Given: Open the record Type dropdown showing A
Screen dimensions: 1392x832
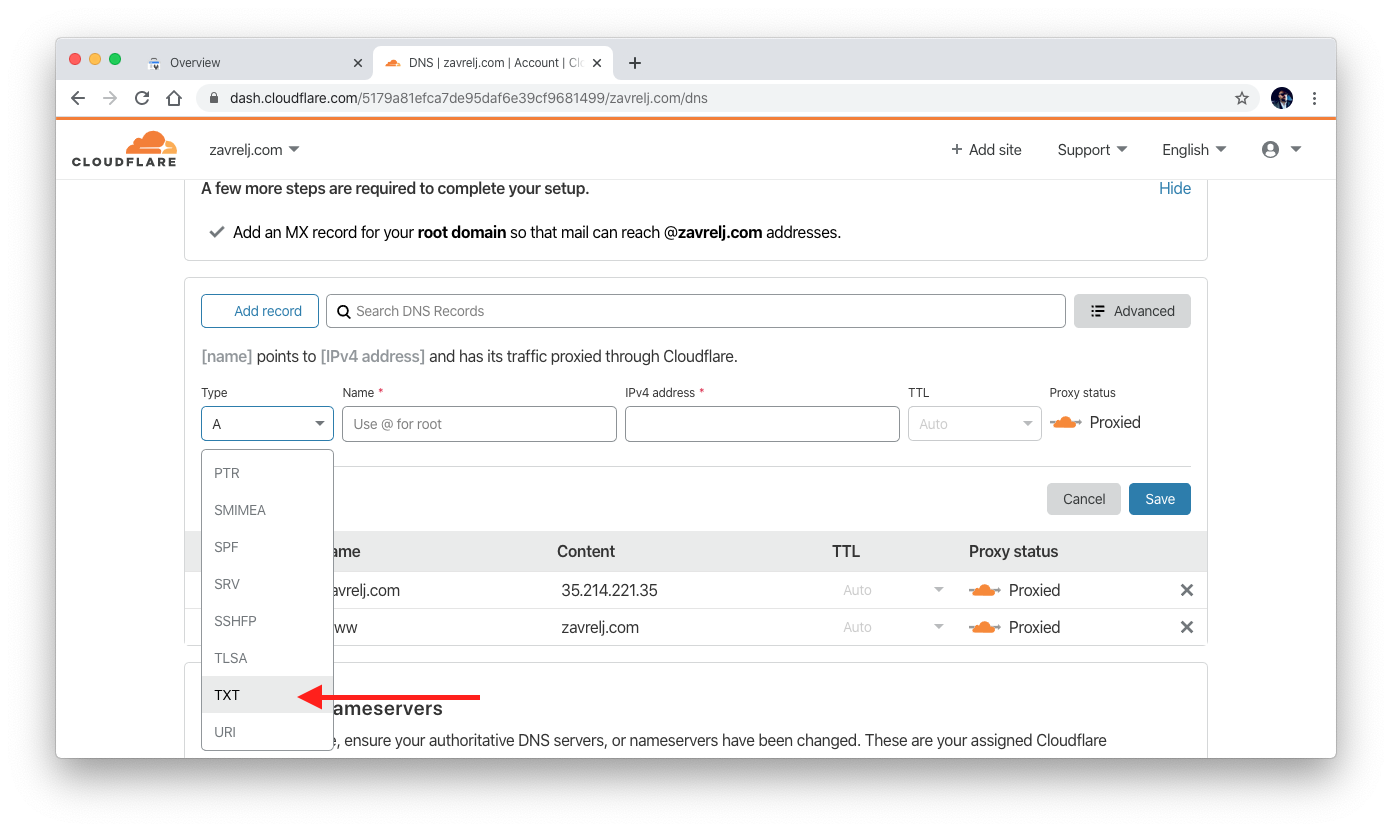Looking at the screenshot, I should coord(267,424).
